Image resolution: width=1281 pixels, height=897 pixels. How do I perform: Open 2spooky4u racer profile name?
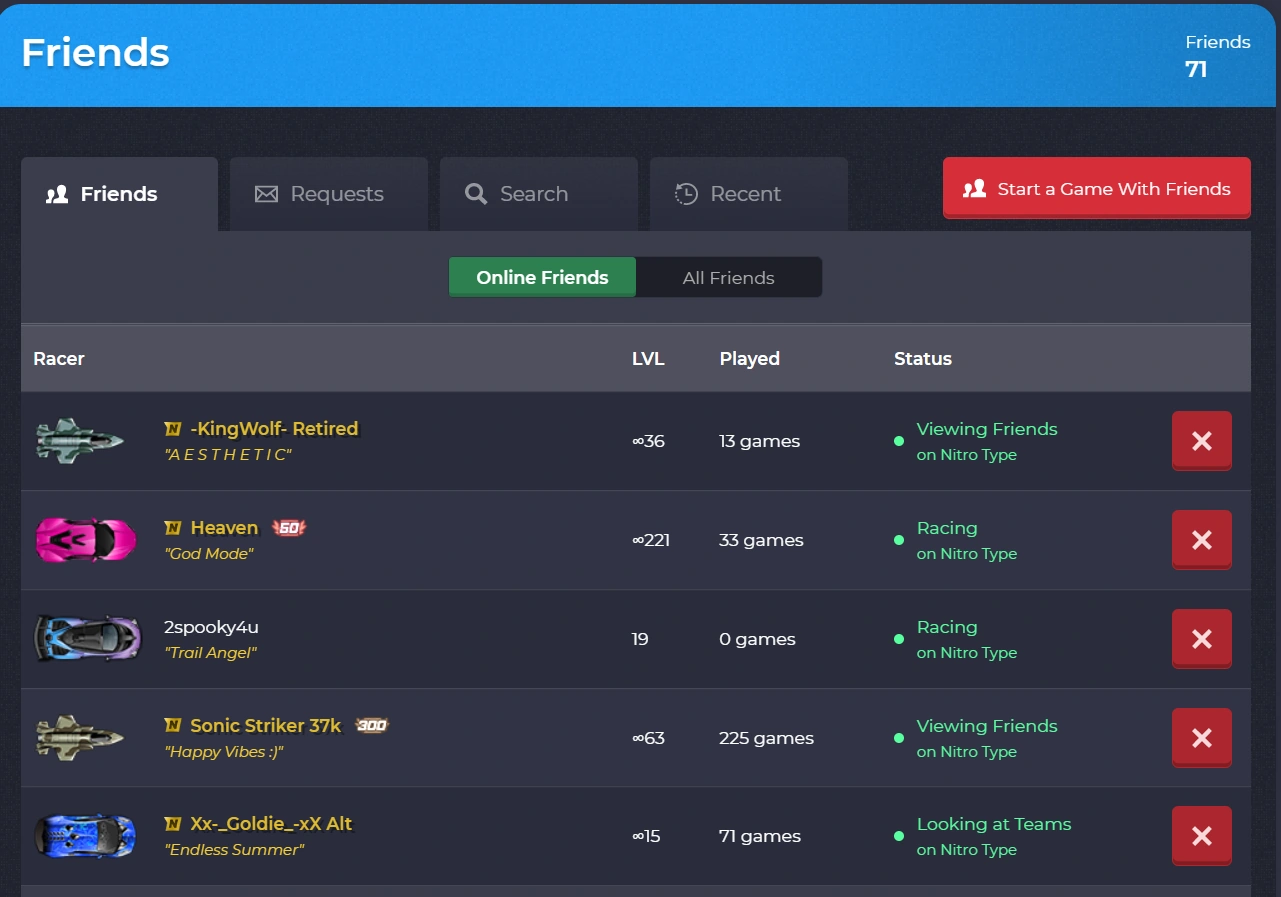pos(211,627)
